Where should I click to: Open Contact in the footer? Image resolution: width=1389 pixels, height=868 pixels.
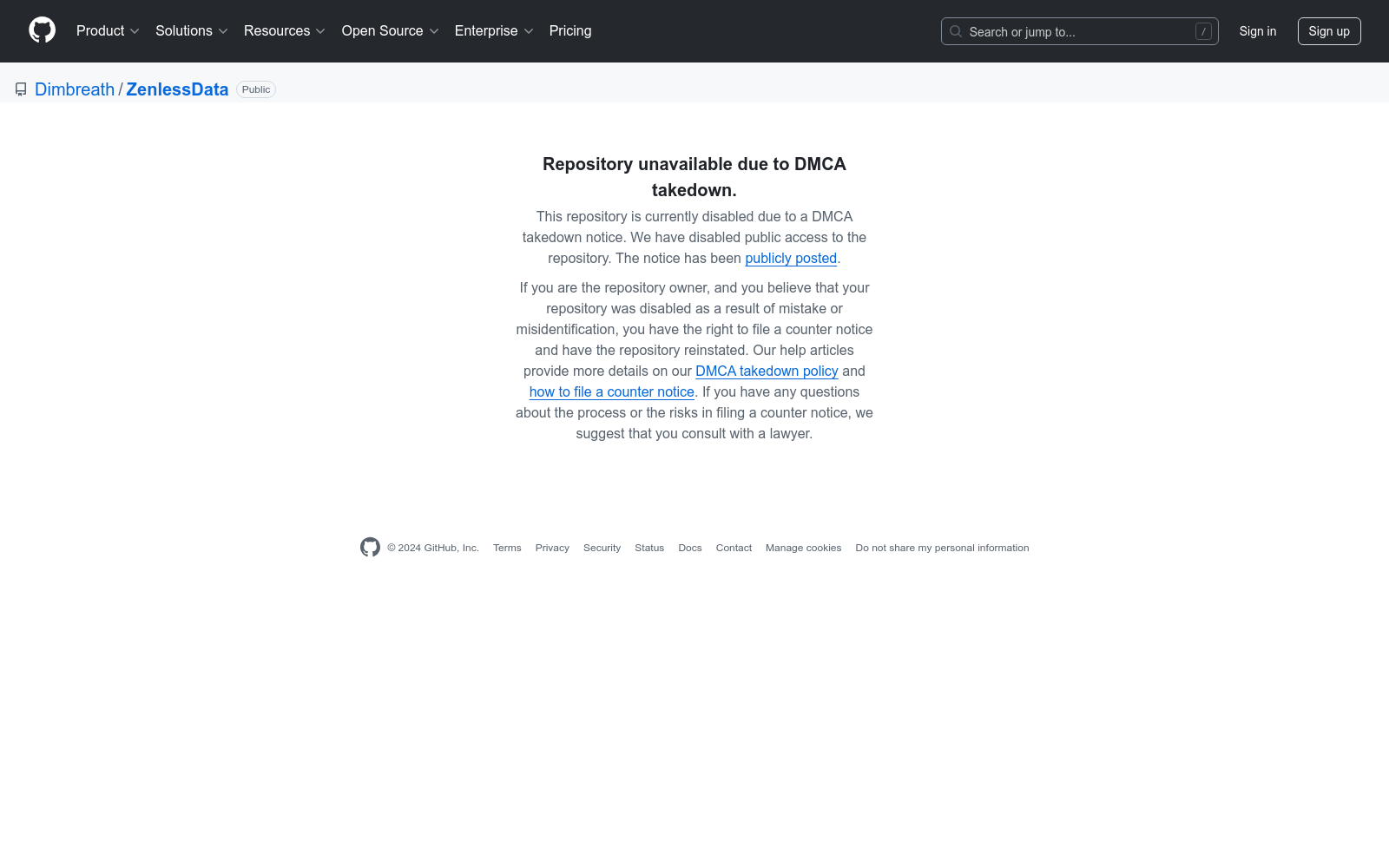[734, 548]
